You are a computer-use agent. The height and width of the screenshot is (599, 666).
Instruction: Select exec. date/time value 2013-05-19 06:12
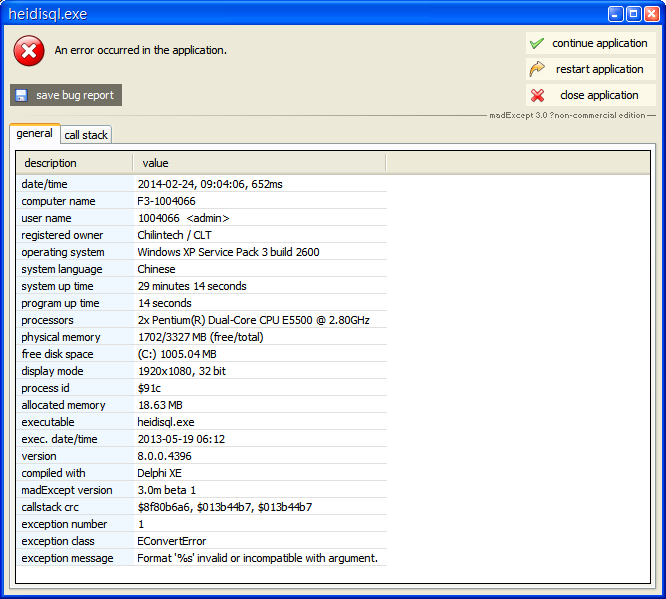181,439
